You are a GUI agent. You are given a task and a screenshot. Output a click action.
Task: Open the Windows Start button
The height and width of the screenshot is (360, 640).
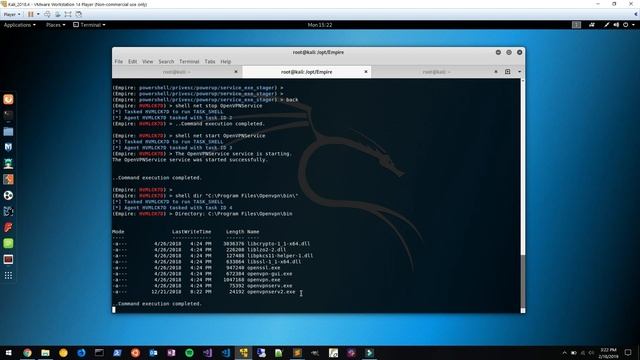click(8, 353)
